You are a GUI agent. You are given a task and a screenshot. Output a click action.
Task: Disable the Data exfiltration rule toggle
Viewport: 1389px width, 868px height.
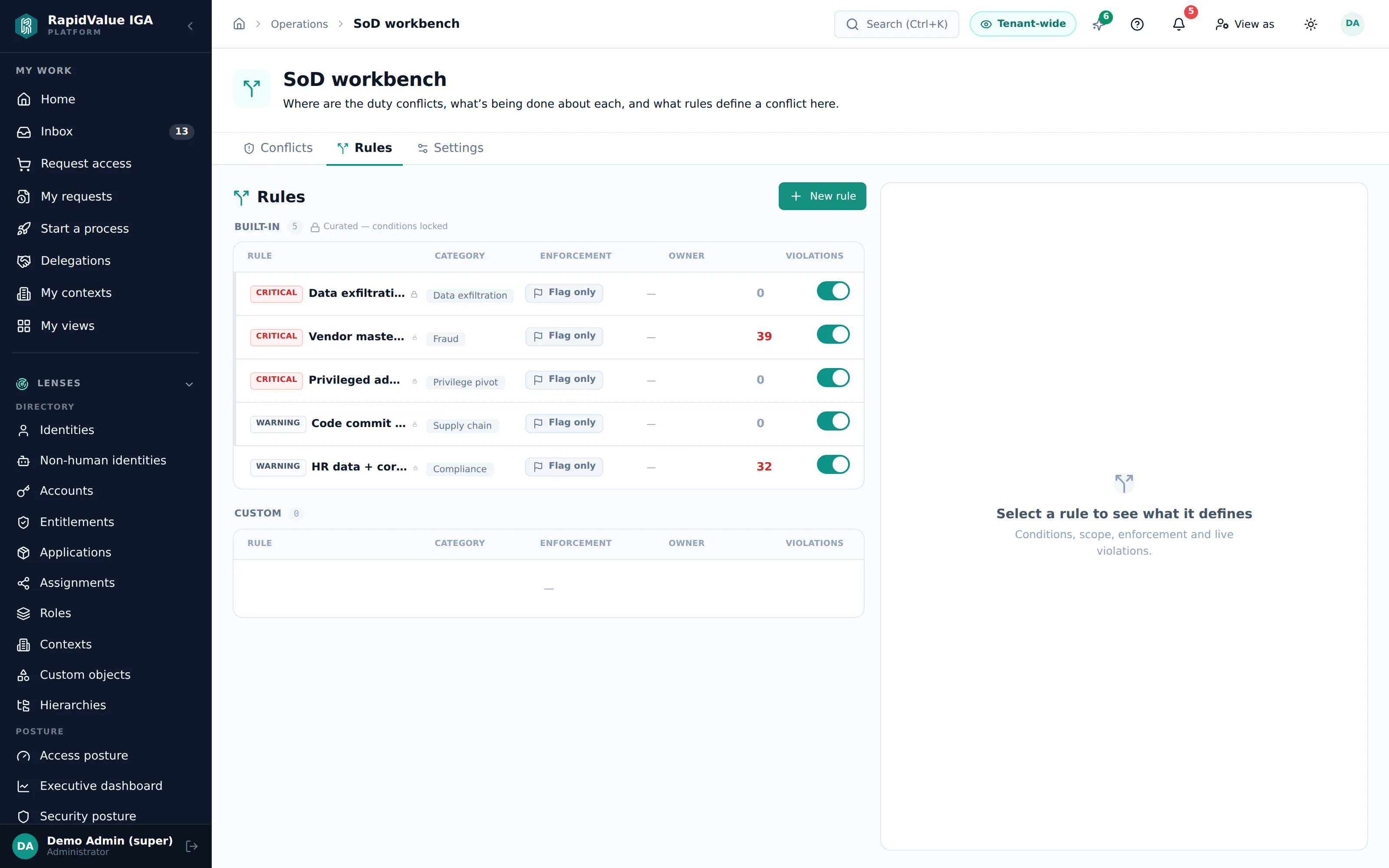point(833,291)
